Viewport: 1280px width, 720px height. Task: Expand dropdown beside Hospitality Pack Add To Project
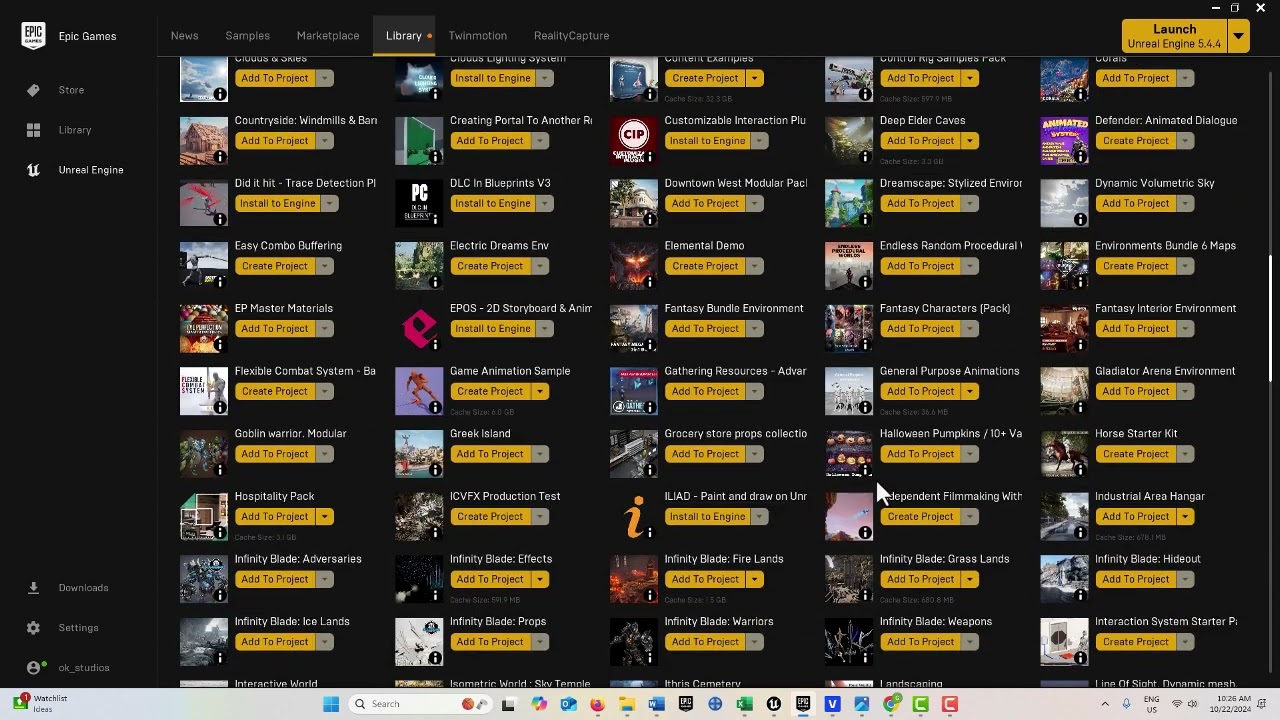[325, 517]
